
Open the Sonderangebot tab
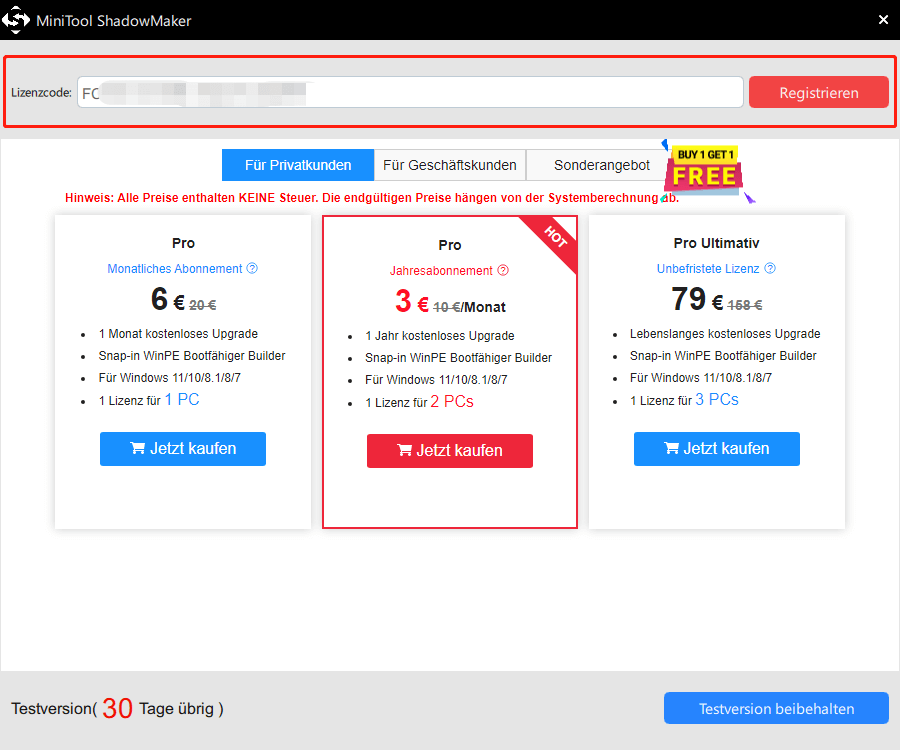click(602, 165)
